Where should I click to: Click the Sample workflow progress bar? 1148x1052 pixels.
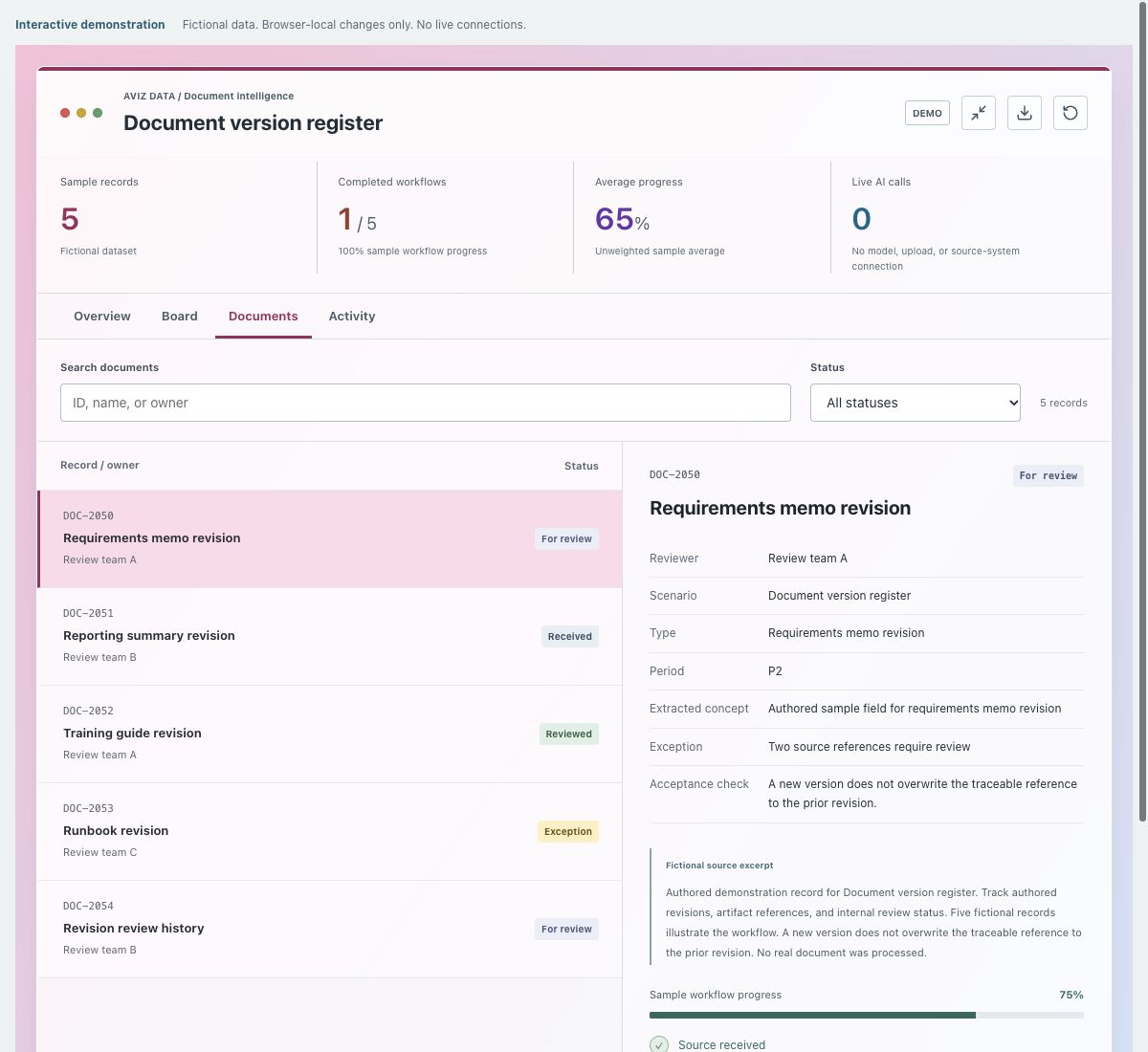click(x=867, y=1015)
